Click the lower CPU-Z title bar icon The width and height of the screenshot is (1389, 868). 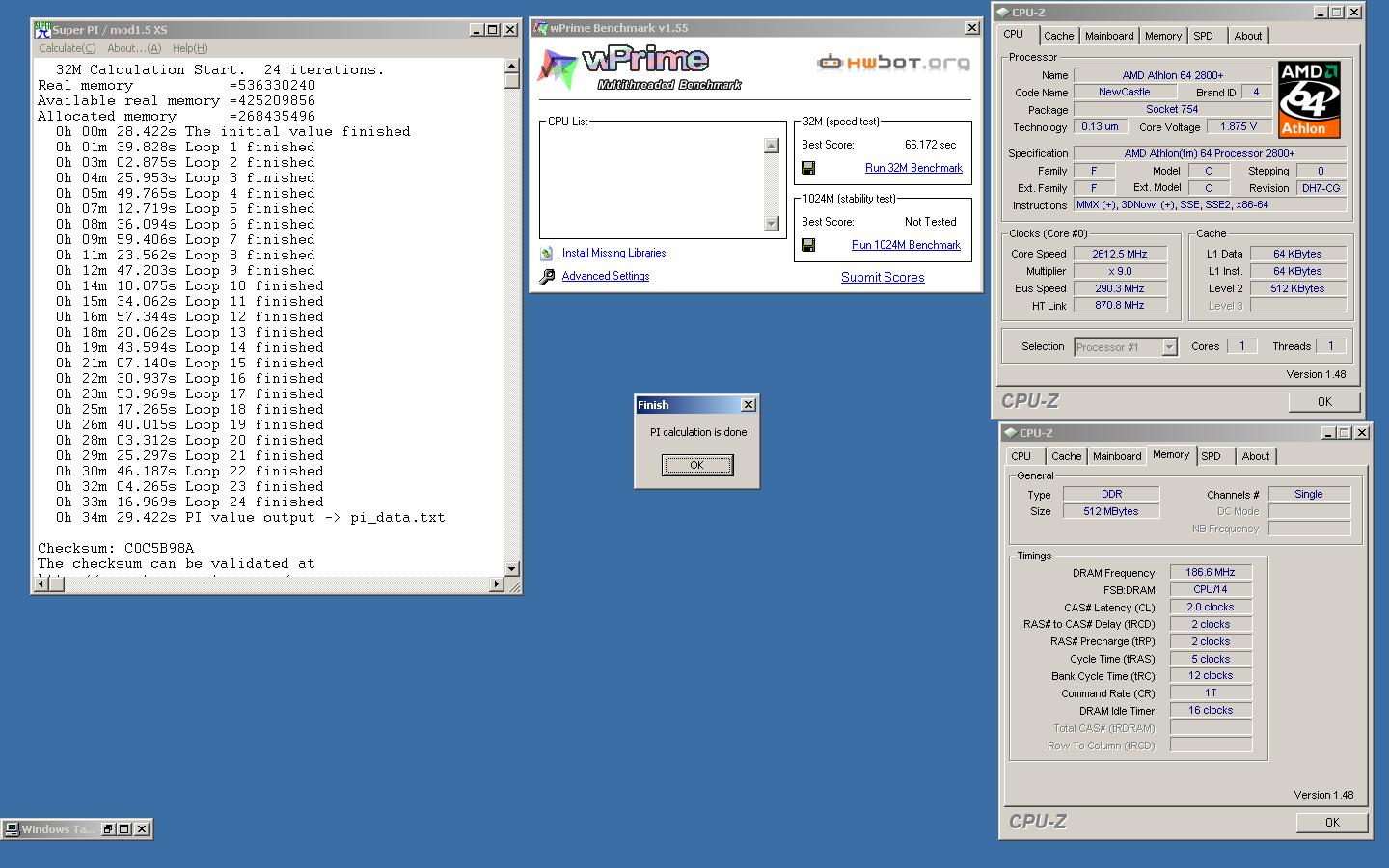[x=1011, y=433]
